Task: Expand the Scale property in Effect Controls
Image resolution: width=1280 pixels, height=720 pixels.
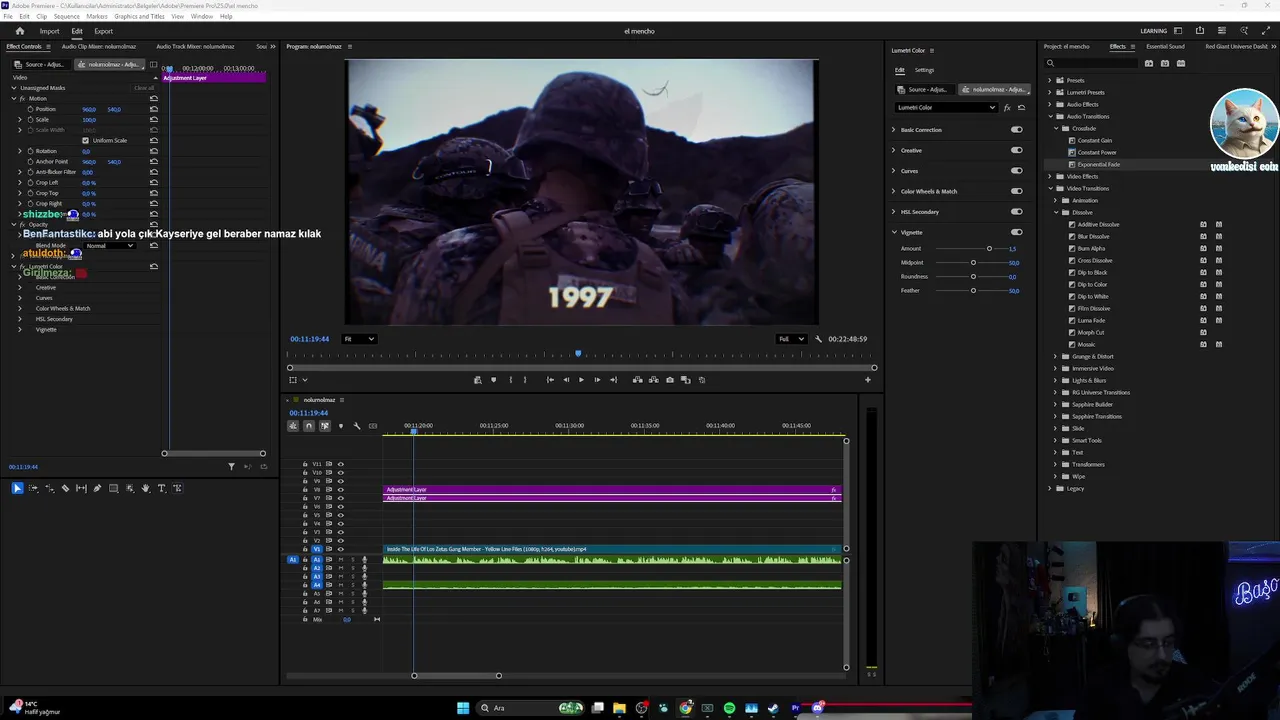Action: (19, 119)
